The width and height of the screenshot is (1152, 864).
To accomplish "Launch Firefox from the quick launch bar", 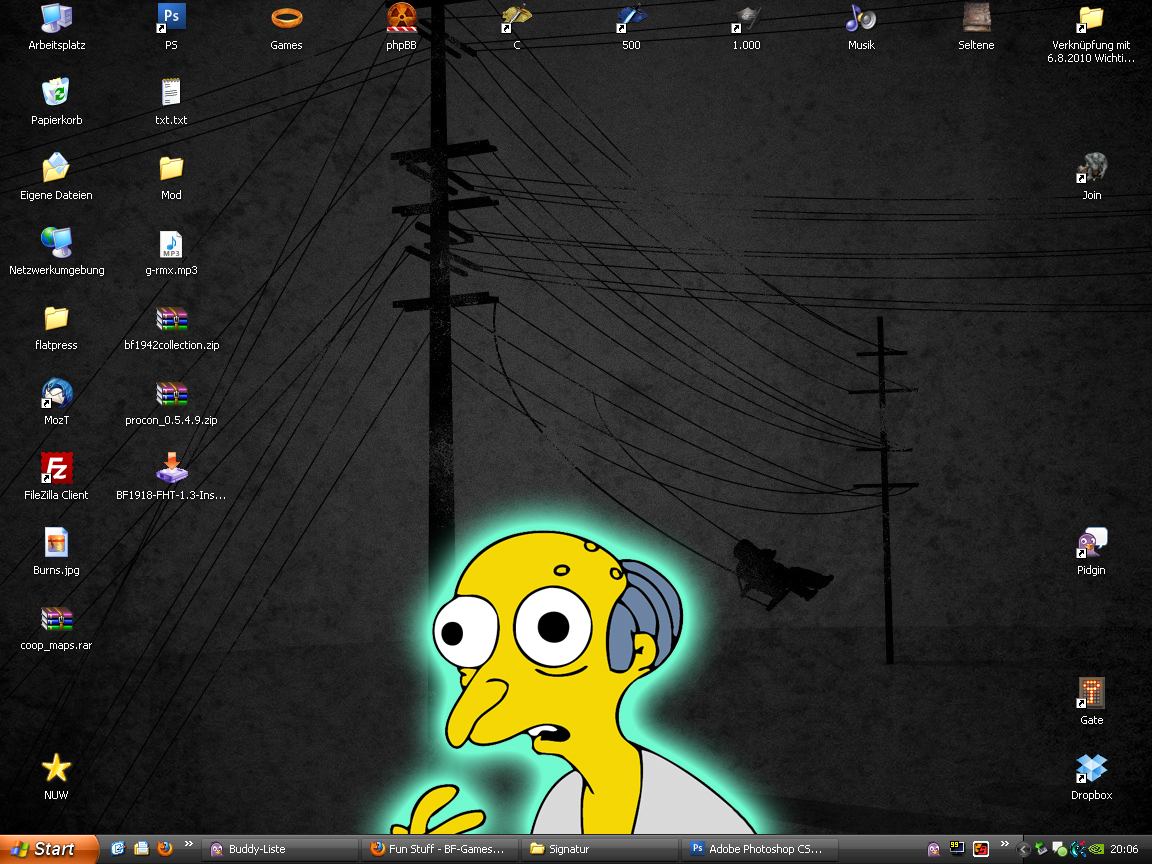I will point(165,849).
